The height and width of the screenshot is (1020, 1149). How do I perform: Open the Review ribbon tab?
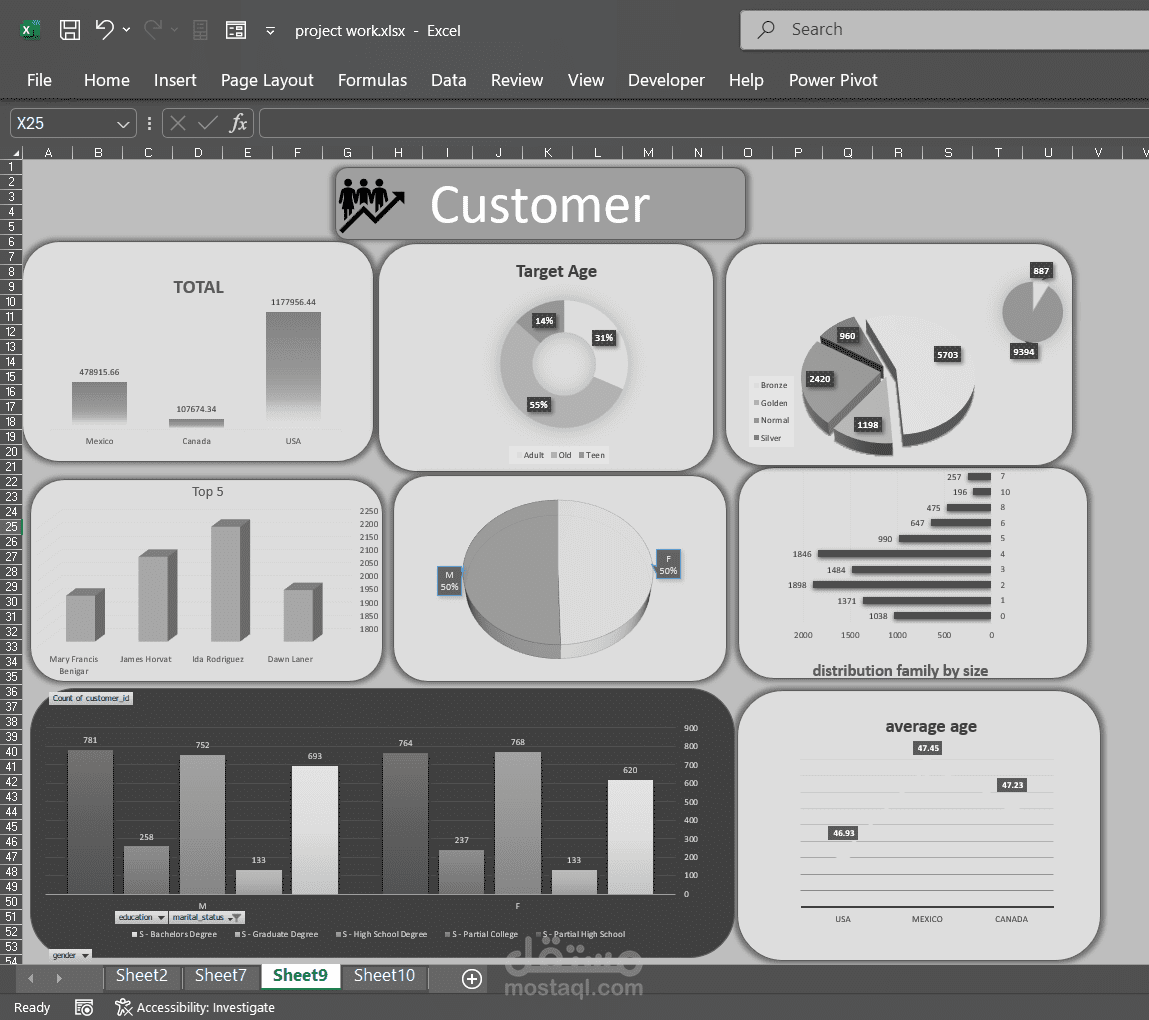point(517,80)
